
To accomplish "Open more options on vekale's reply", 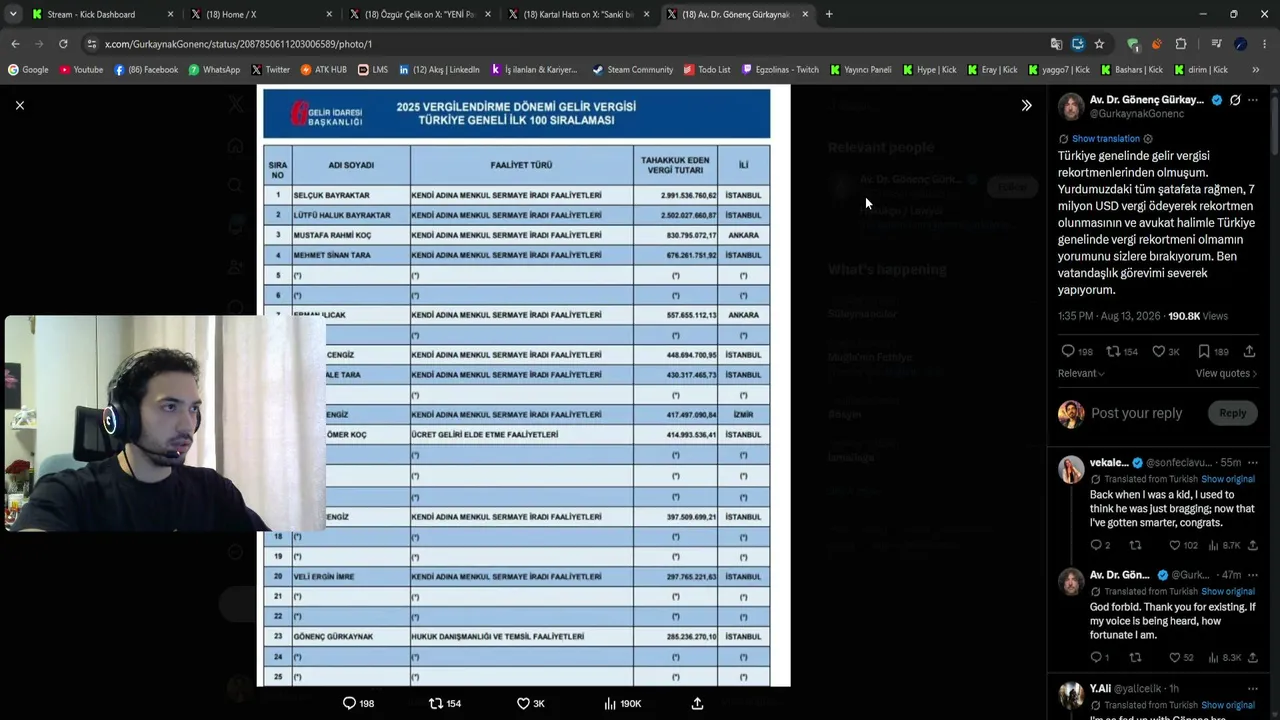I will tap(1252, 463).
